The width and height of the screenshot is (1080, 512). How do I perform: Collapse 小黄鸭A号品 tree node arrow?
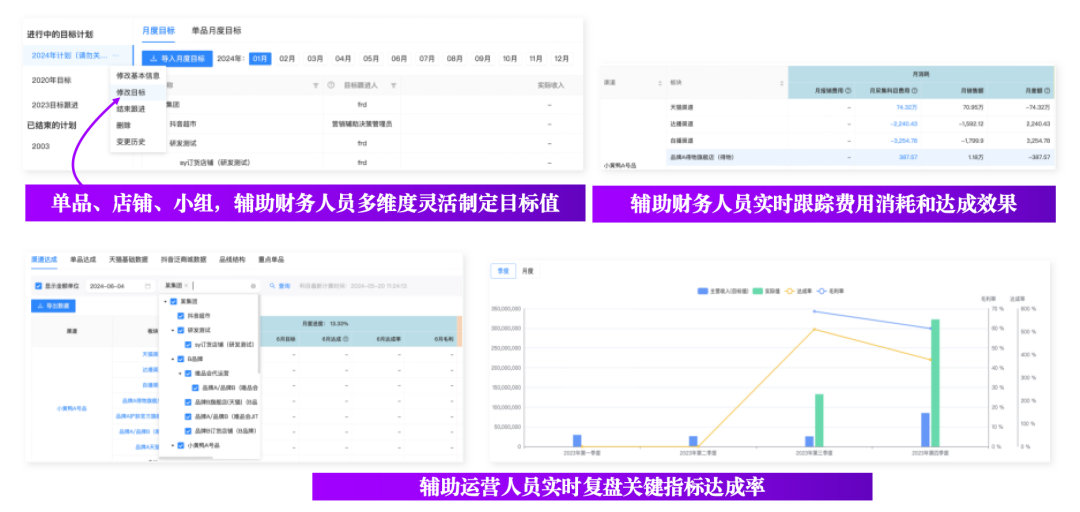(x=173, y=445)
